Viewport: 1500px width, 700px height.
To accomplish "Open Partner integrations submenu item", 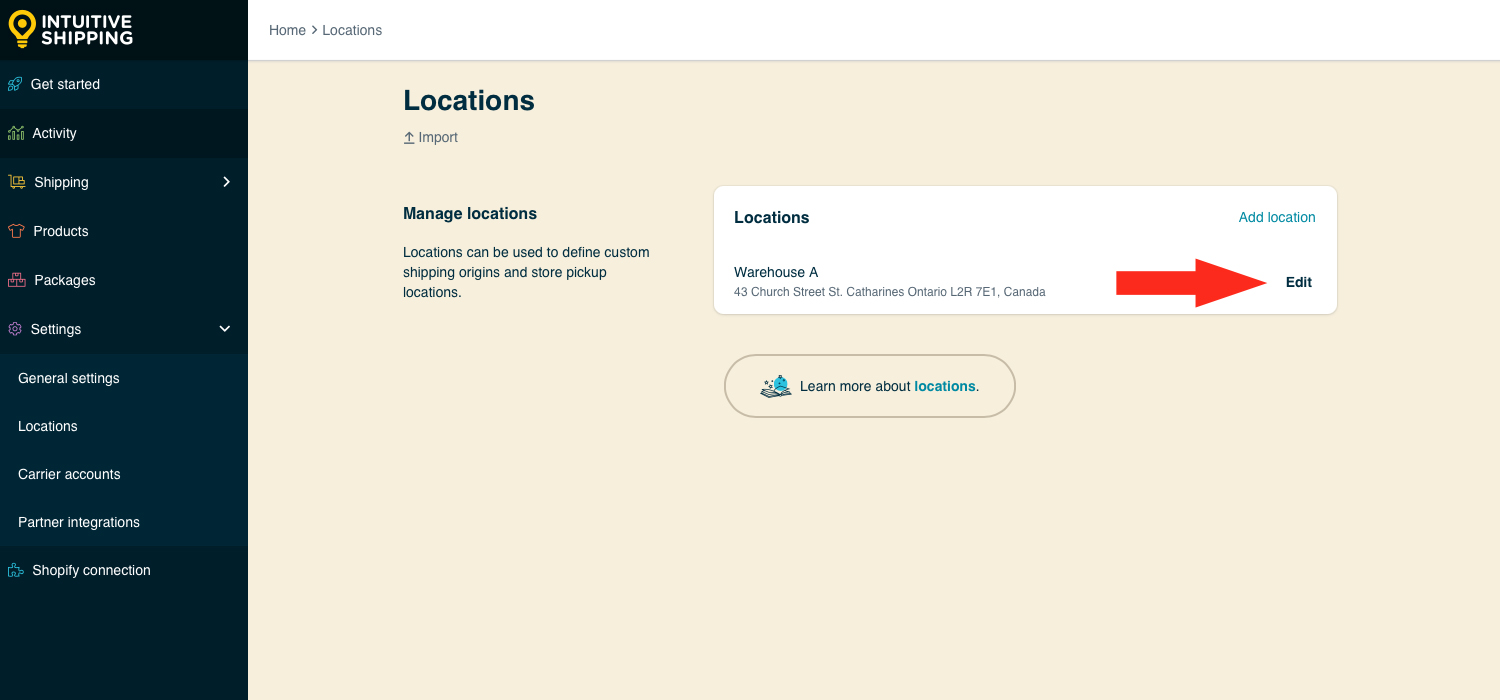I will [x=79, y=522].
